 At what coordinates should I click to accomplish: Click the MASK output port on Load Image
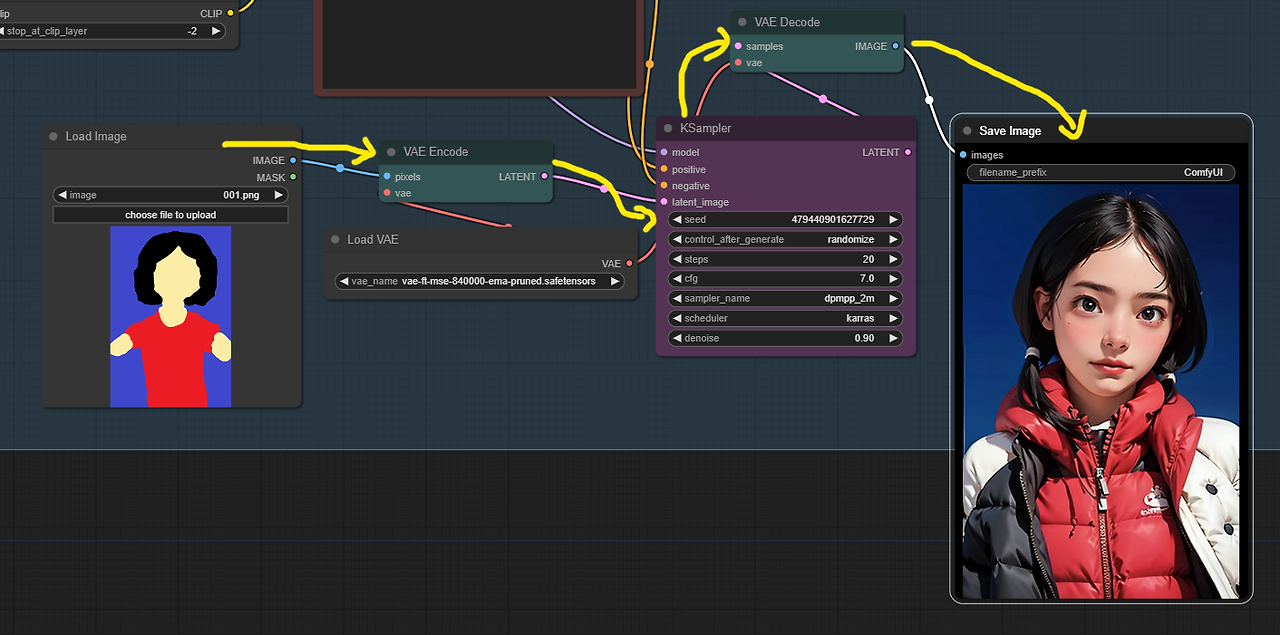[x=293, y=177]
